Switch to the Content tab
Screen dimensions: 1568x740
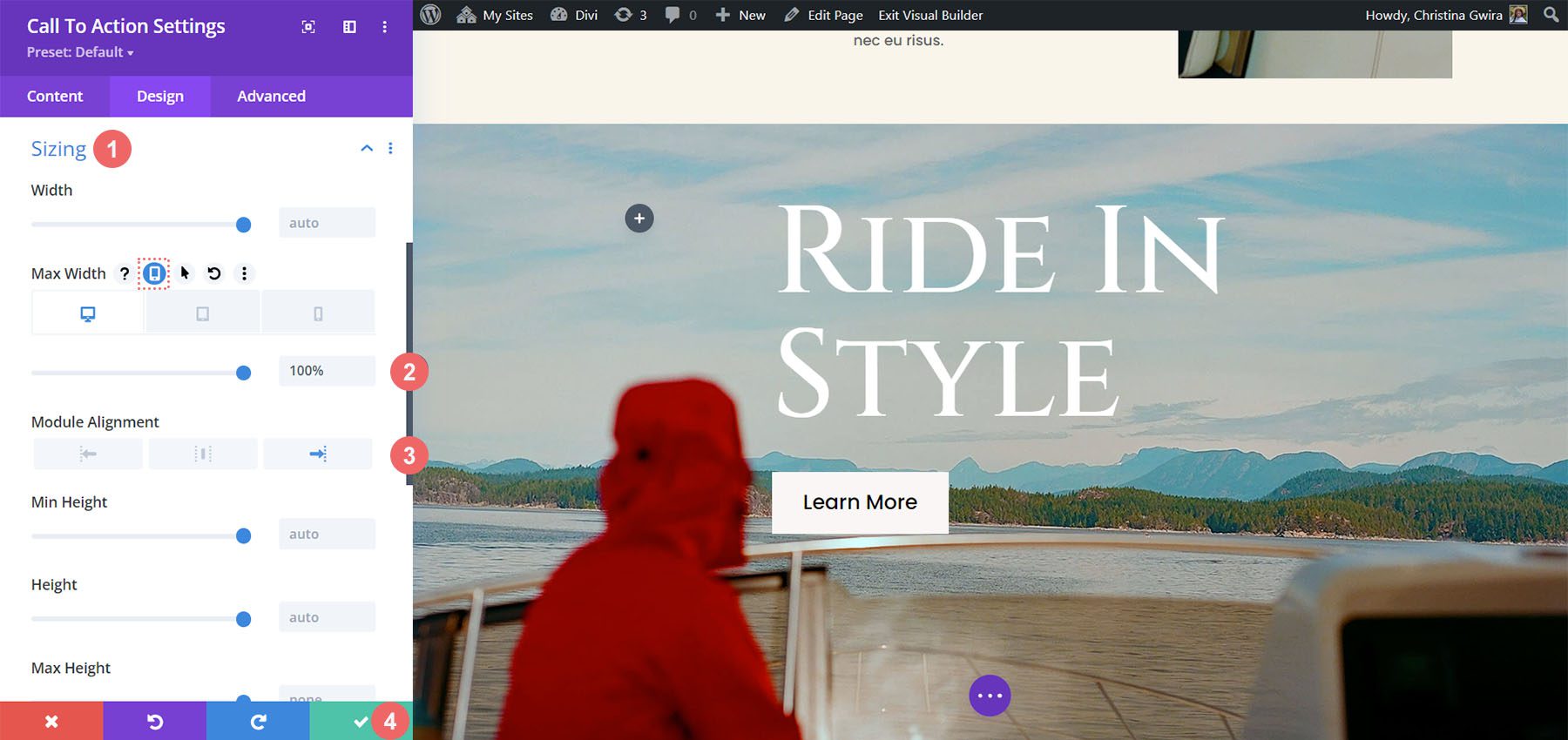[55, 96]
